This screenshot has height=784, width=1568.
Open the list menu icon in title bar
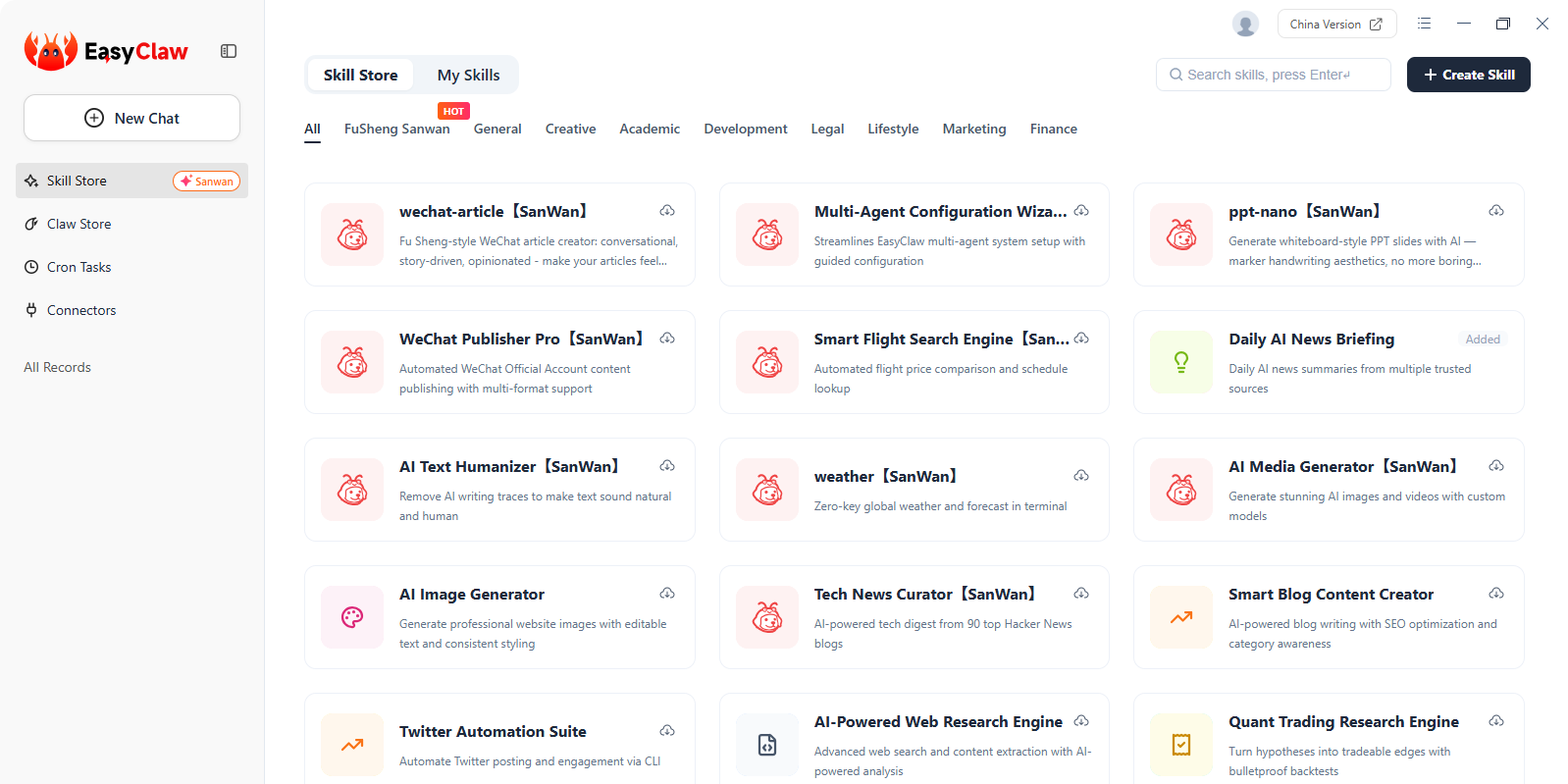point(1424,24)
